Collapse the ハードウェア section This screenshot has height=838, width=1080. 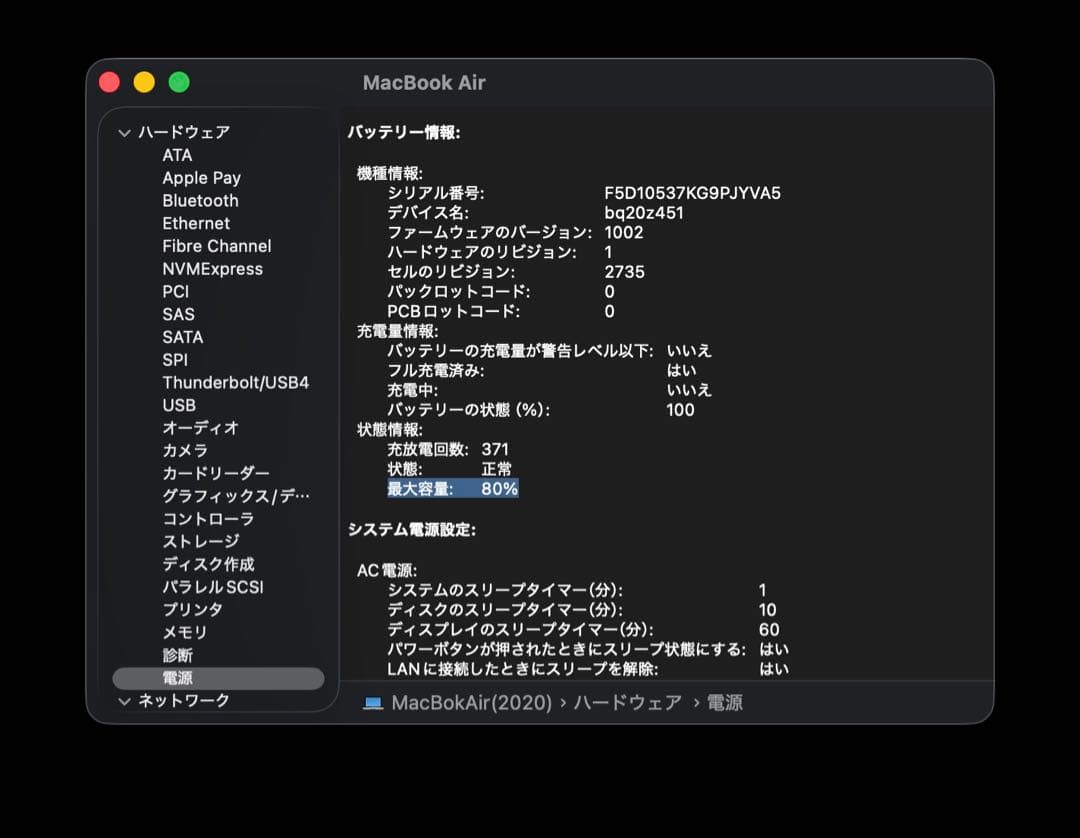coord(124,131)
